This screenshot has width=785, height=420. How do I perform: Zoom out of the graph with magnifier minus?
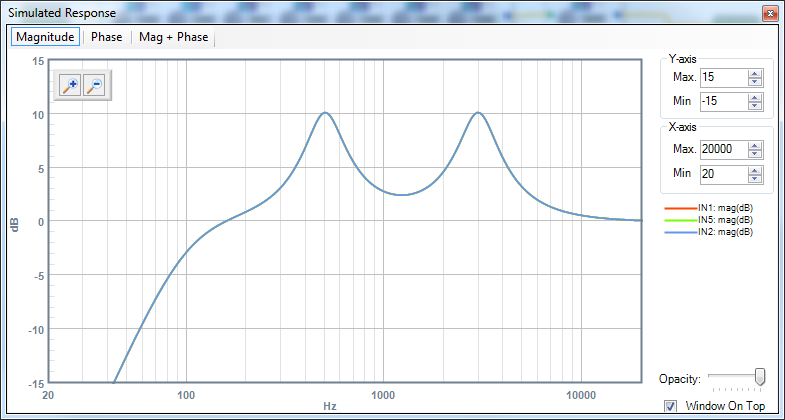click(x=94, y=86)
